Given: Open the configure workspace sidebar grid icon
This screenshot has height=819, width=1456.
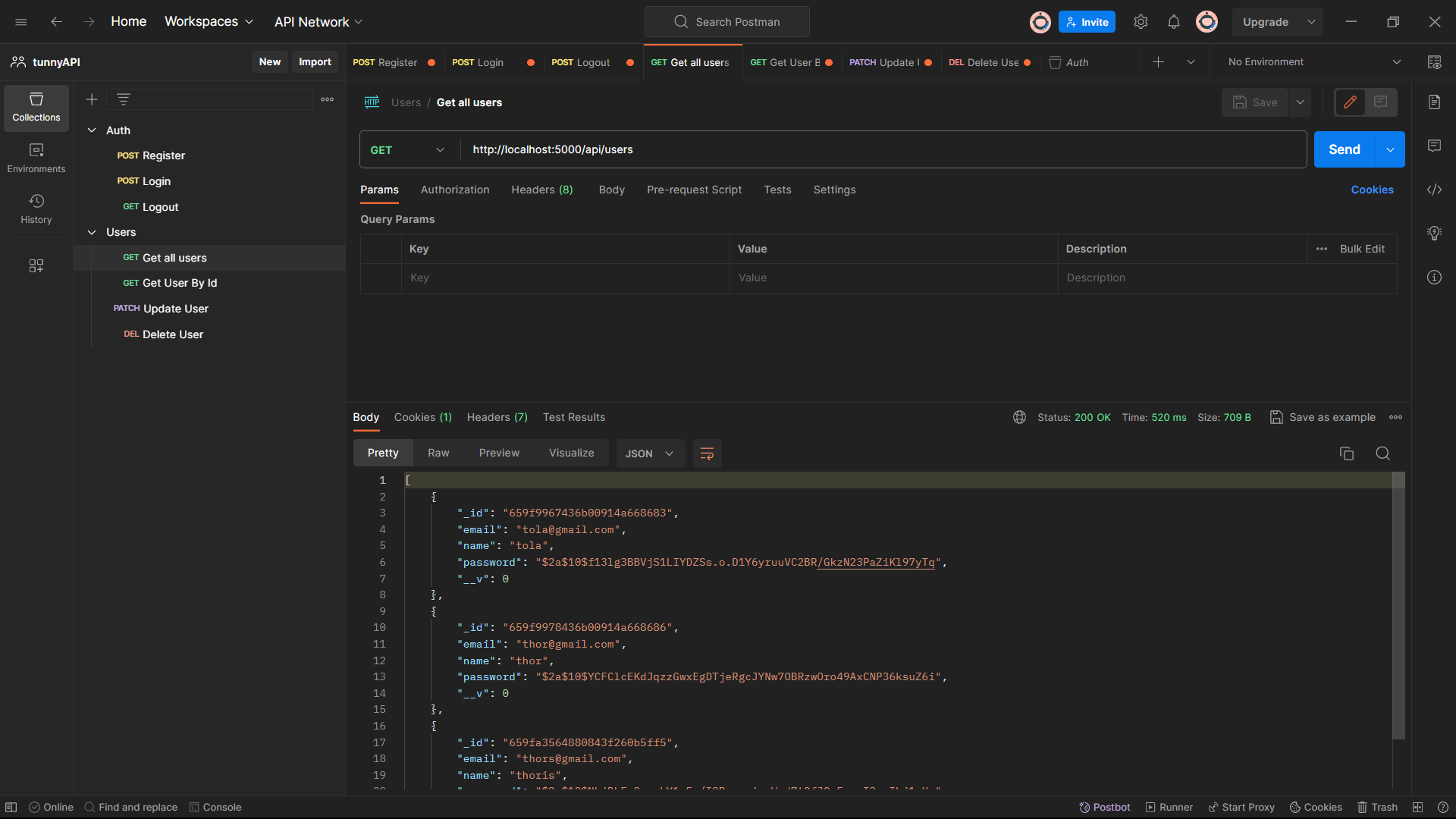Looking at the screenshot, I should 36,265.
